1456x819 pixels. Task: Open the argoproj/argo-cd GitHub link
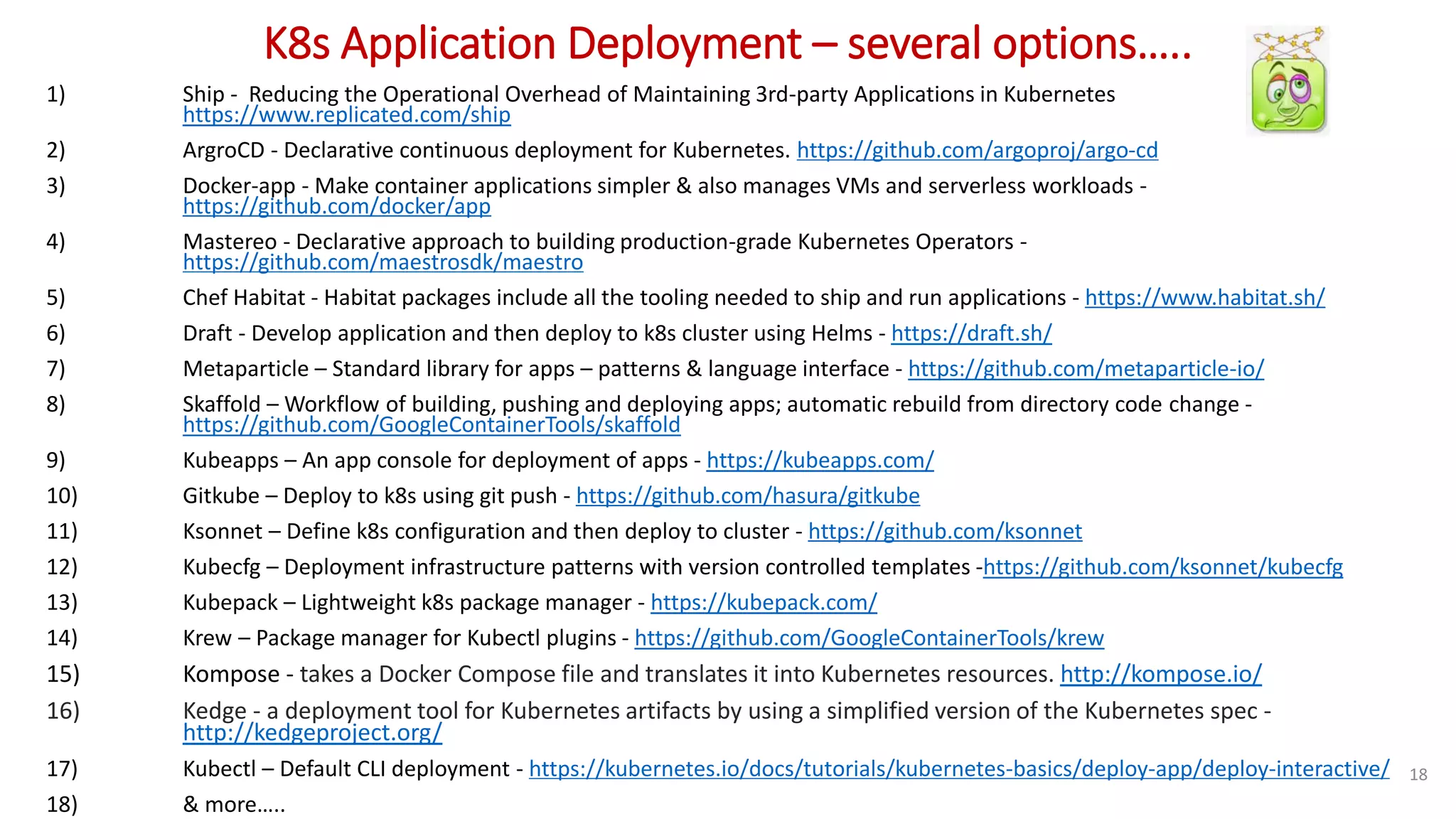point(978,151)
